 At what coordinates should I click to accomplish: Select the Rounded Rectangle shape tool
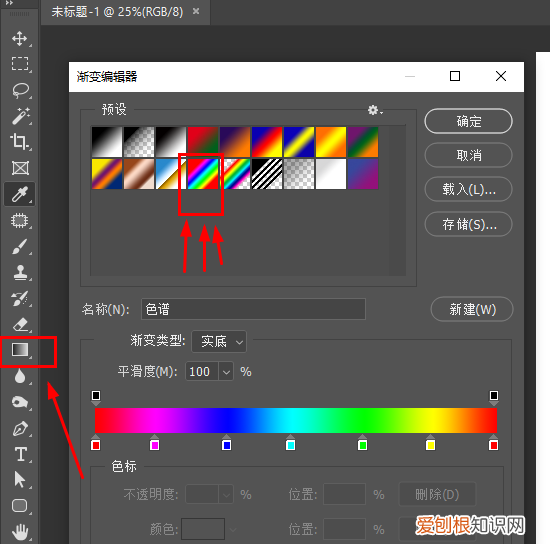click(x=20, y=506)
